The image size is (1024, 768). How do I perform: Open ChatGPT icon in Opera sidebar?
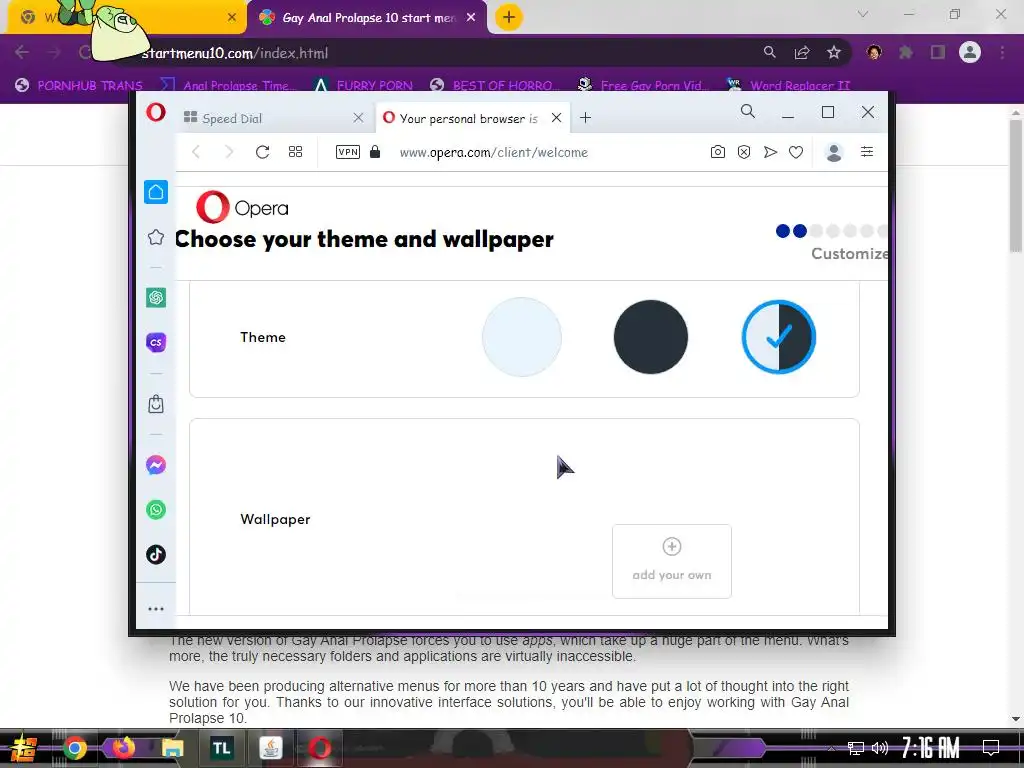tap(155, 298)
